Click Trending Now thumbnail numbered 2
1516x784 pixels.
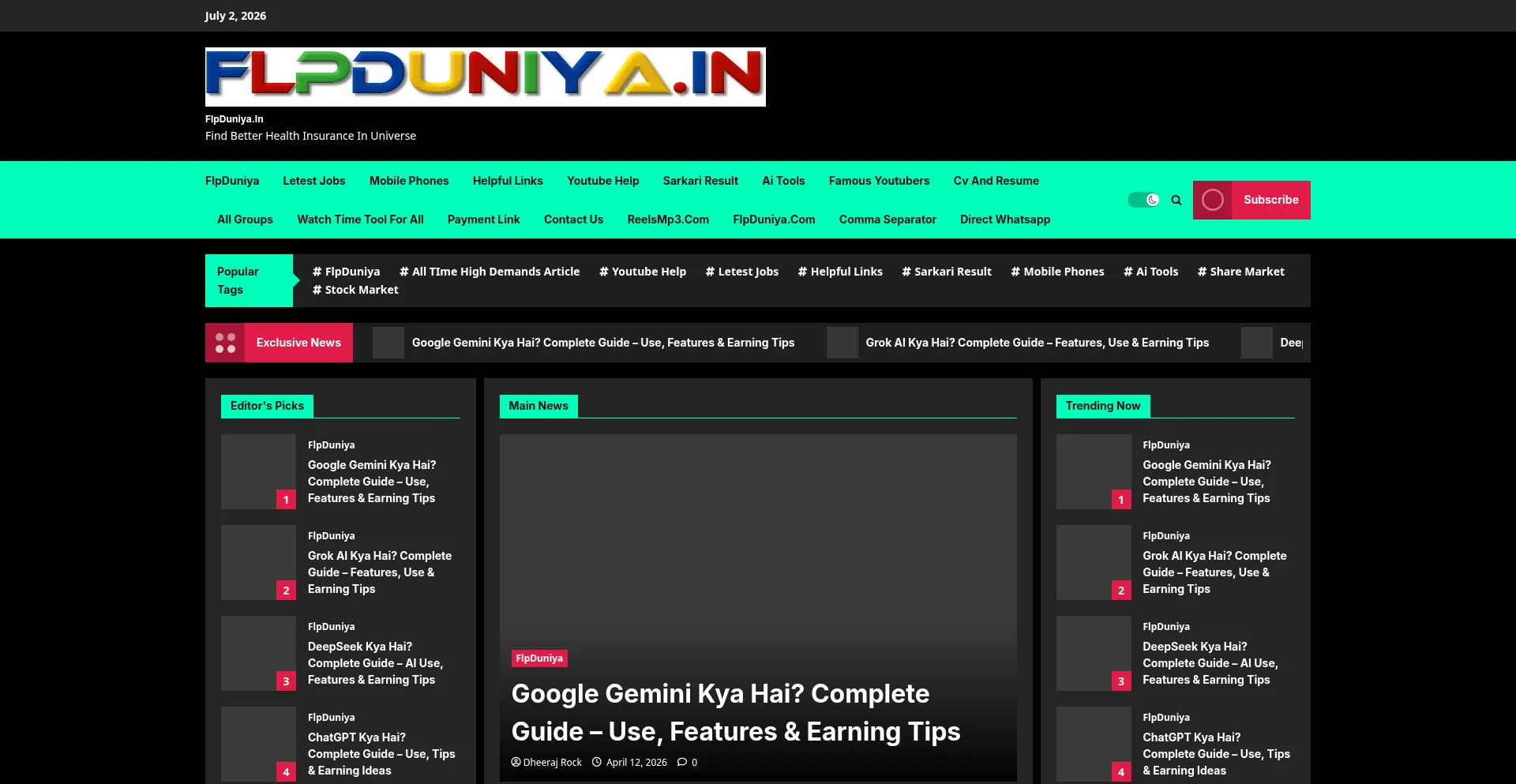1094,562
